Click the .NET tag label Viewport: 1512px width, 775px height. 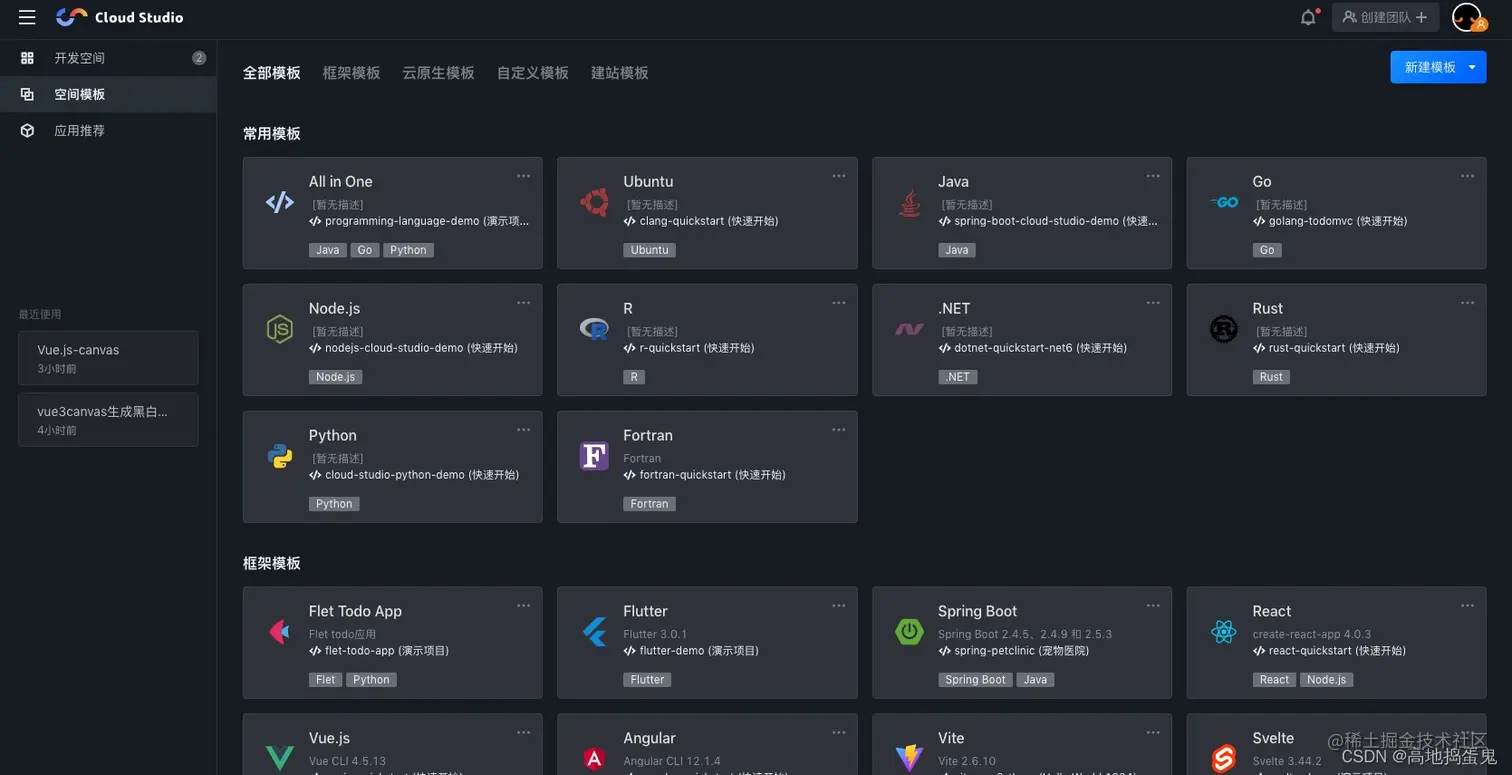[x=957, y=377]
